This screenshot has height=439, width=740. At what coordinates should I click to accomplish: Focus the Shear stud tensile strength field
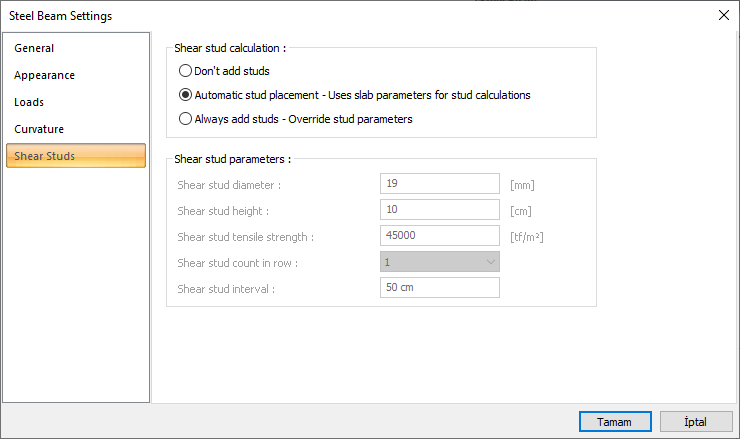439,236
